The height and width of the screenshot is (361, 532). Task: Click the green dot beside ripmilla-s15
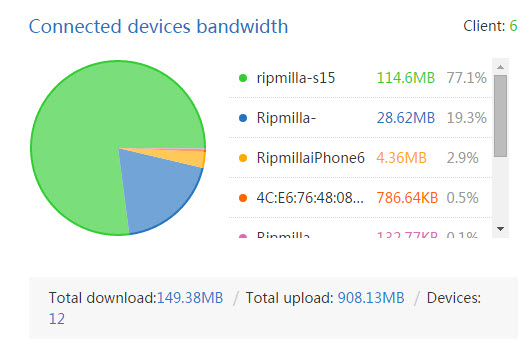(243, 78)
